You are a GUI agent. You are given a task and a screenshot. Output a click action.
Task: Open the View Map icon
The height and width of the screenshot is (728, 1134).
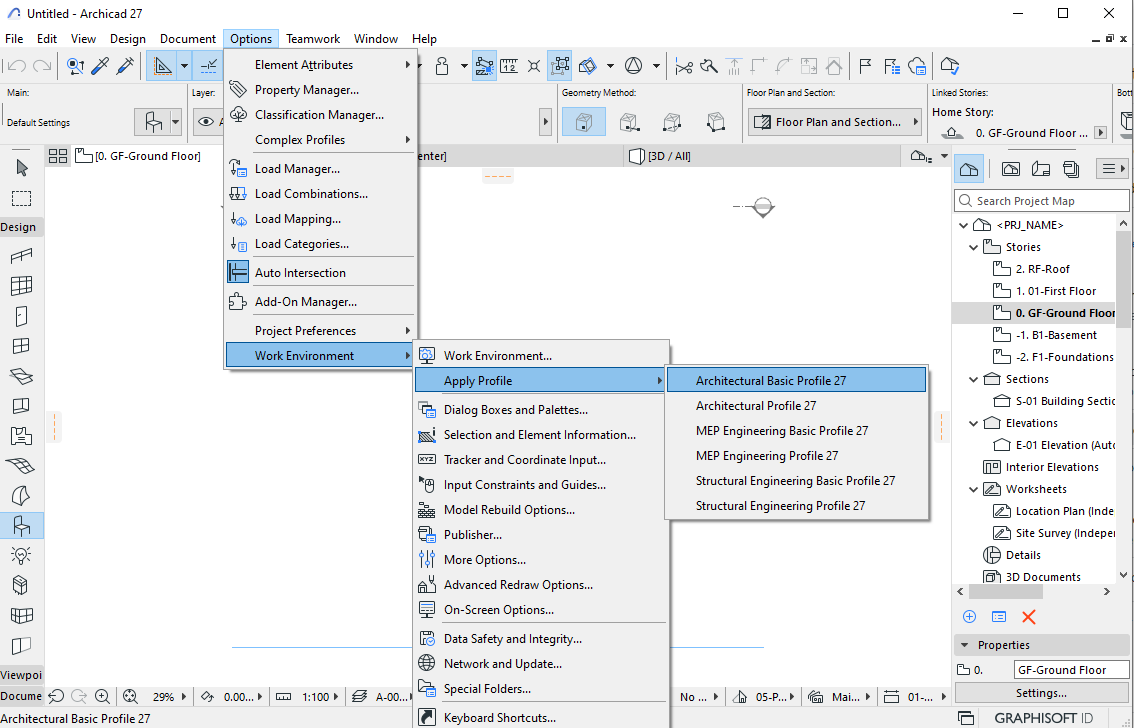(1010, 169)
